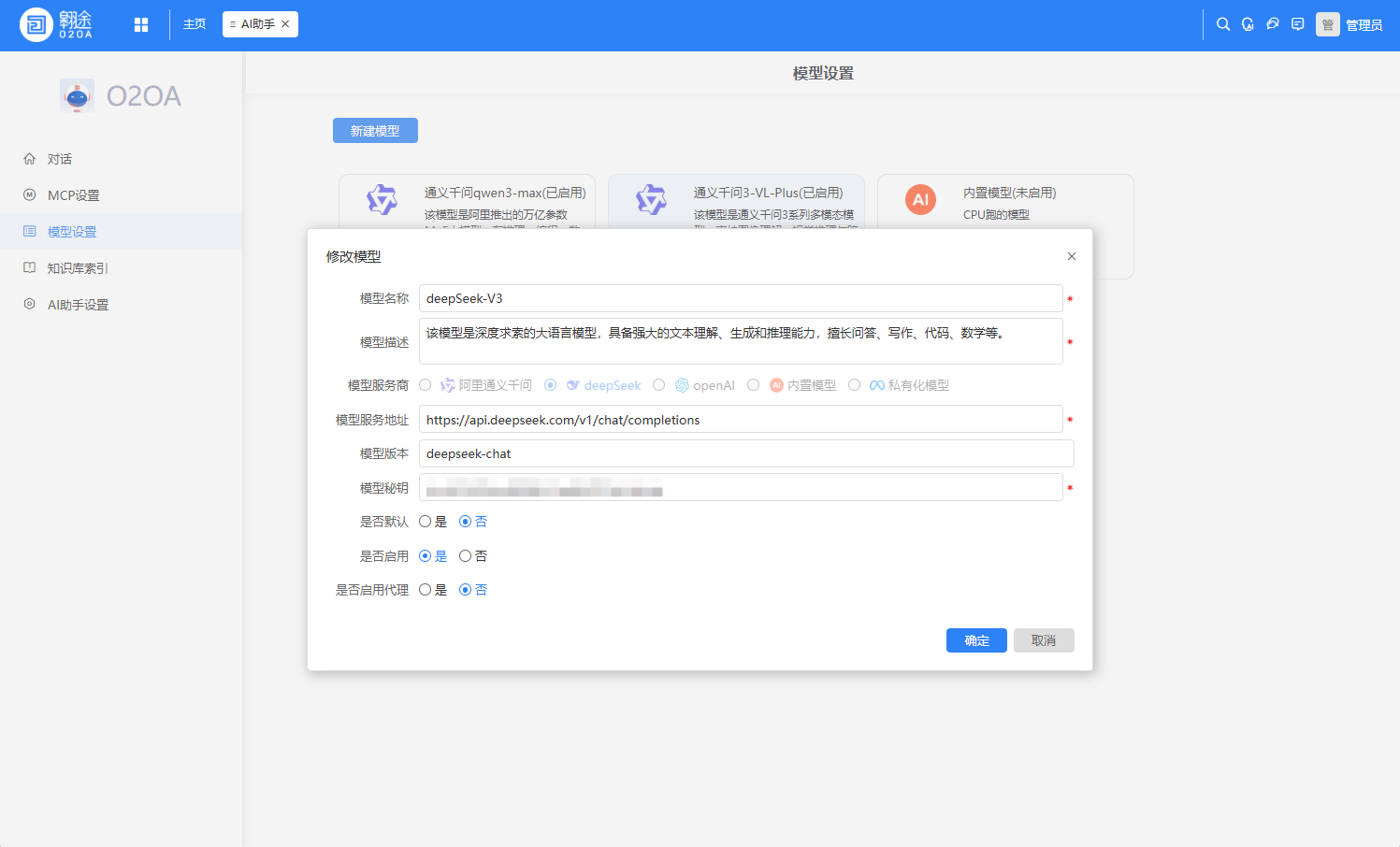Set 是否启用代理 to 是
The image size is (1400, 847).
(426, 590)
